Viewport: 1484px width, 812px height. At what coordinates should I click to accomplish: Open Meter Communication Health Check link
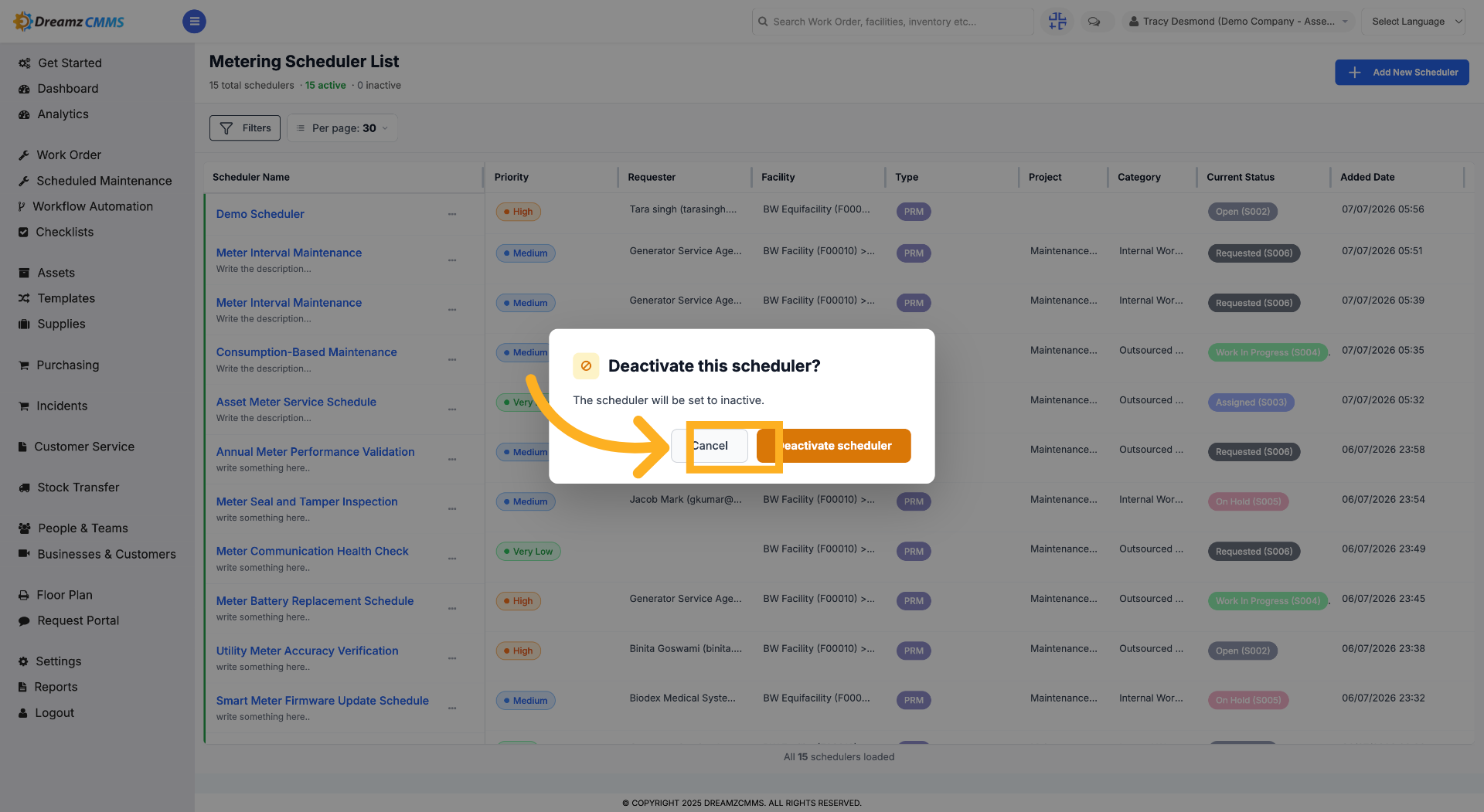(312, 551)
